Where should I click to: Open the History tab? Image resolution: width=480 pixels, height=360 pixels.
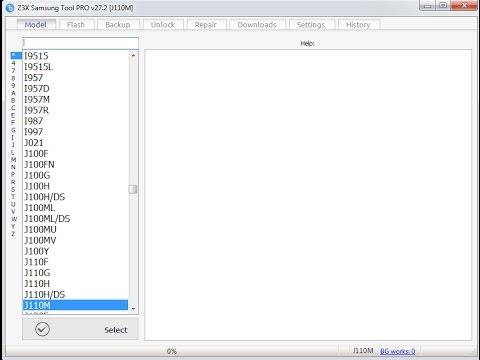click(358, 25)
